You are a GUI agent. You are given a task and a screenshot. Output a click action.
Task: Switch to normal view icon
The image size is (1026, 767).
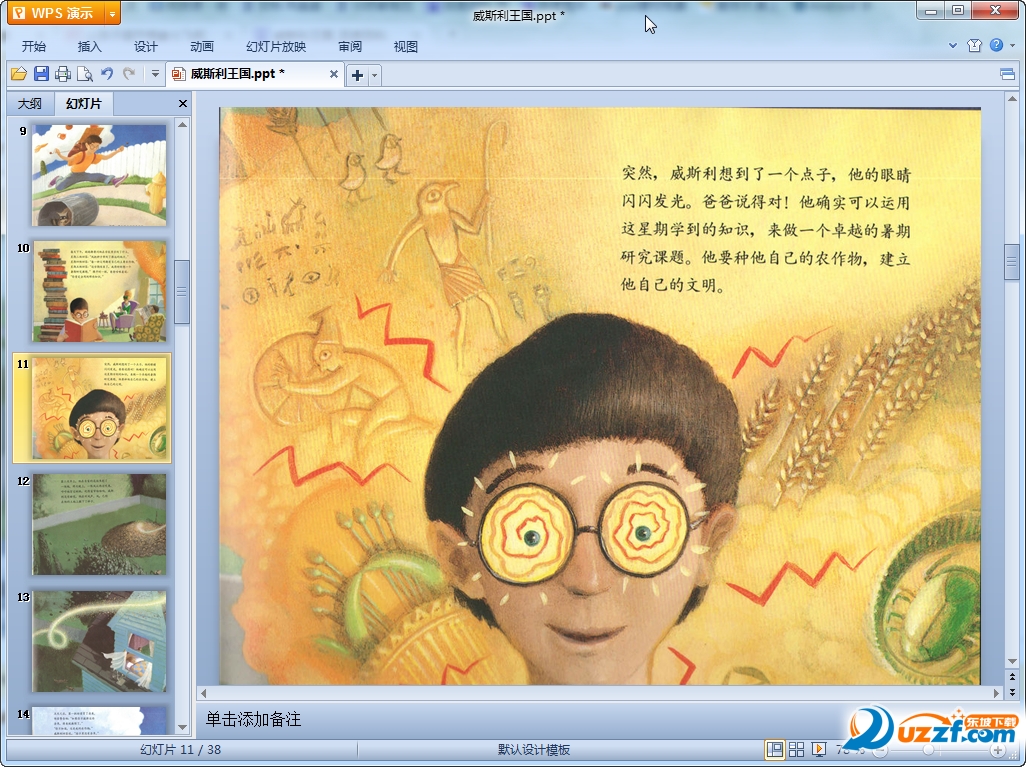pos(775,750)
